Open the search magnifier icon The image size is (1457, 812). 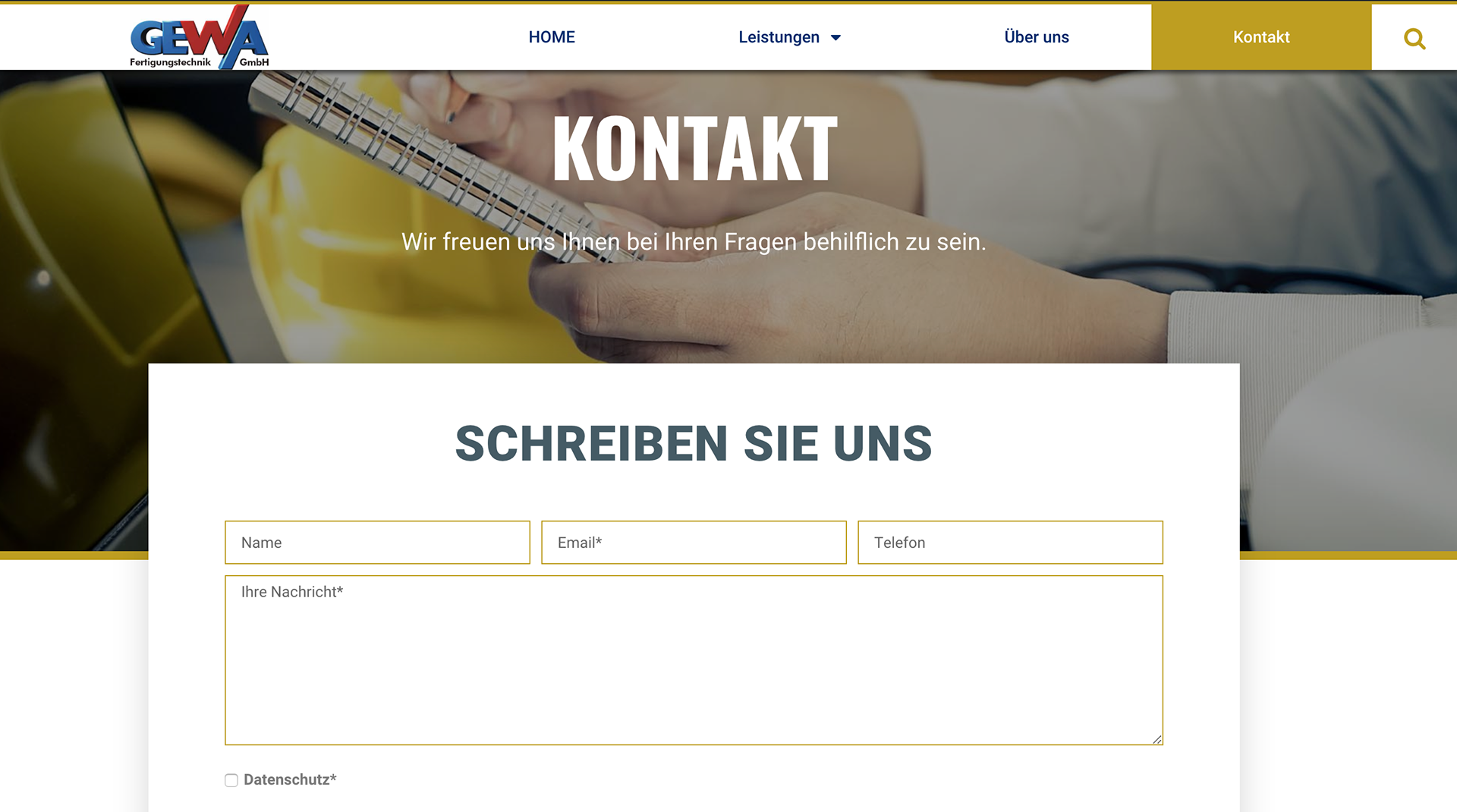pos(1414,38)
